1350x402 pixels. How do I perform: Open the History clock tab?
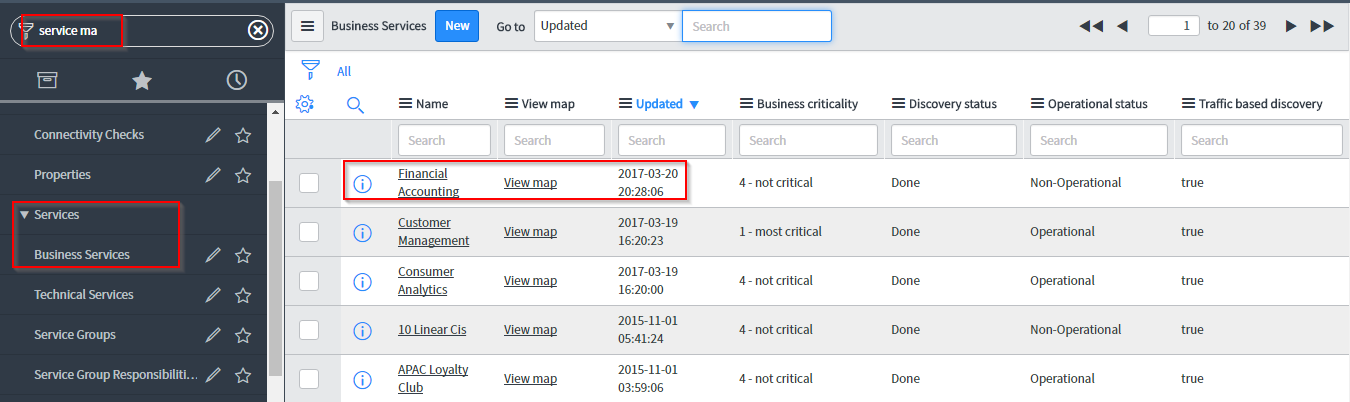click(x=237, y=80)
